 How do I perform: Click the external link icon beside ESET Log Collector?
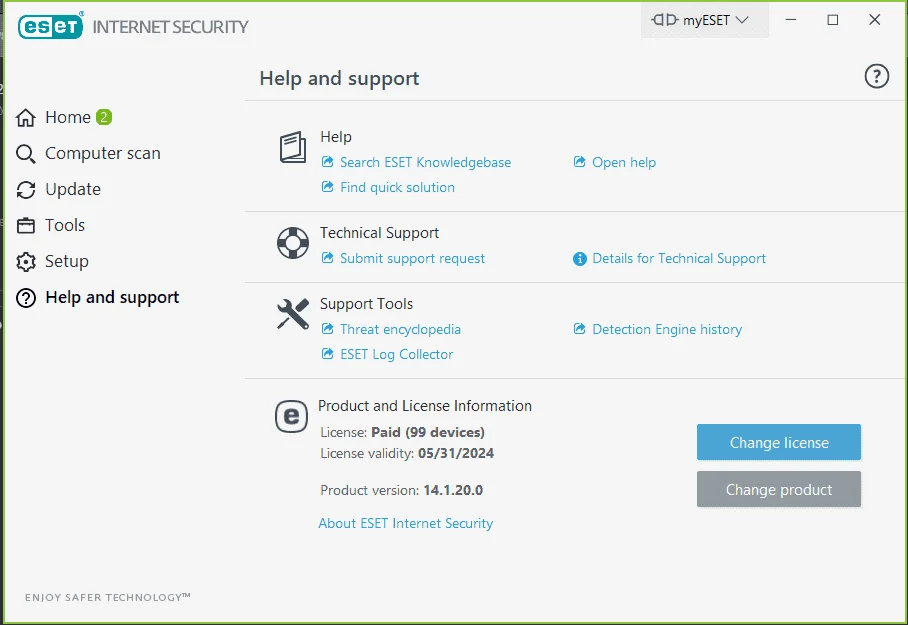pos(328,353)
